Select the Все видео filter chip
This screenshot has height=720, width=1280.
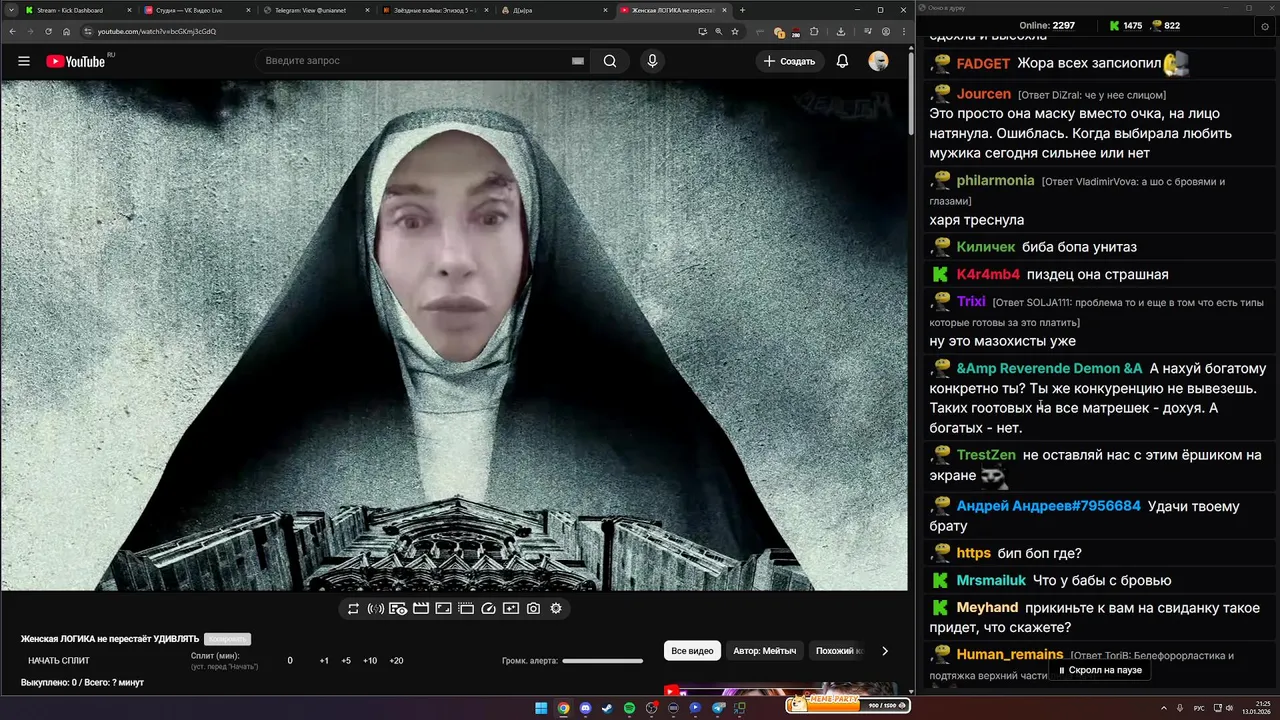[692, 651]
